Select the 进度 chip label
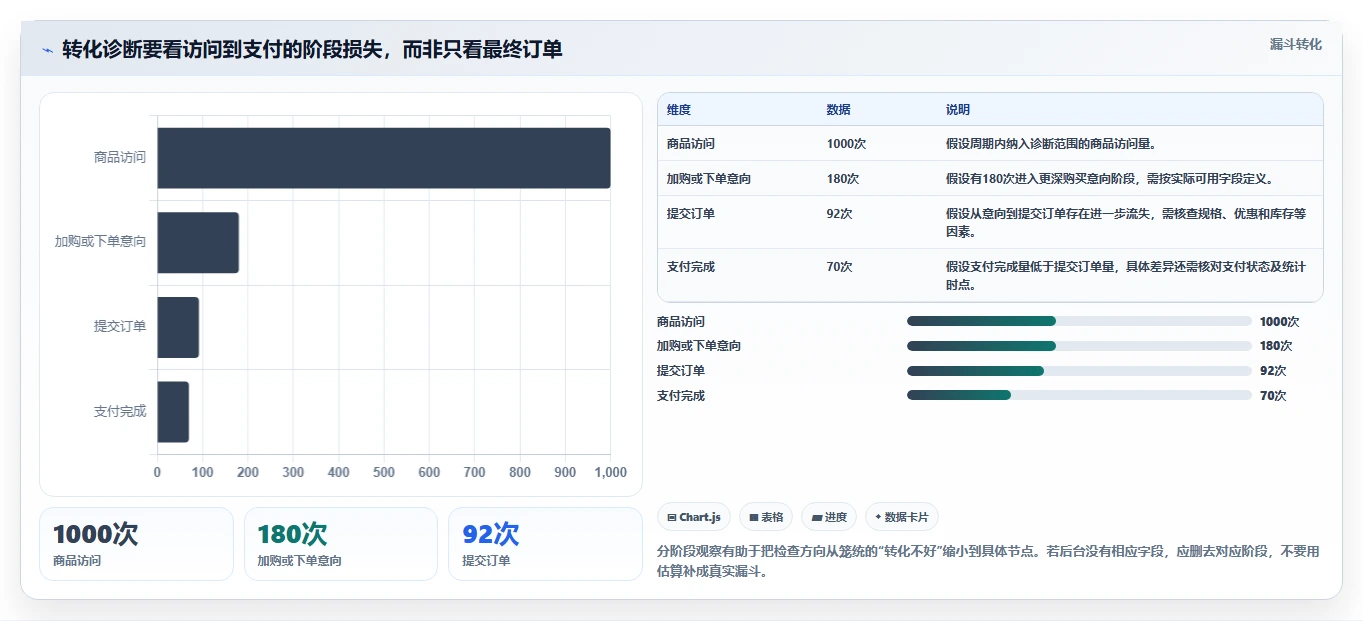 836,517
